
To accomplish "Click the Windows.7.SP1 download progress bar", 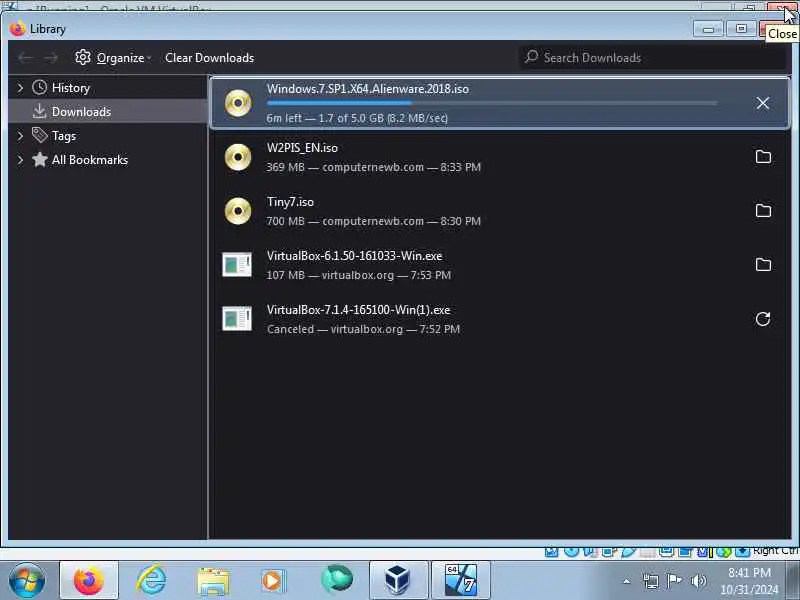I will [x=492, y=103].
